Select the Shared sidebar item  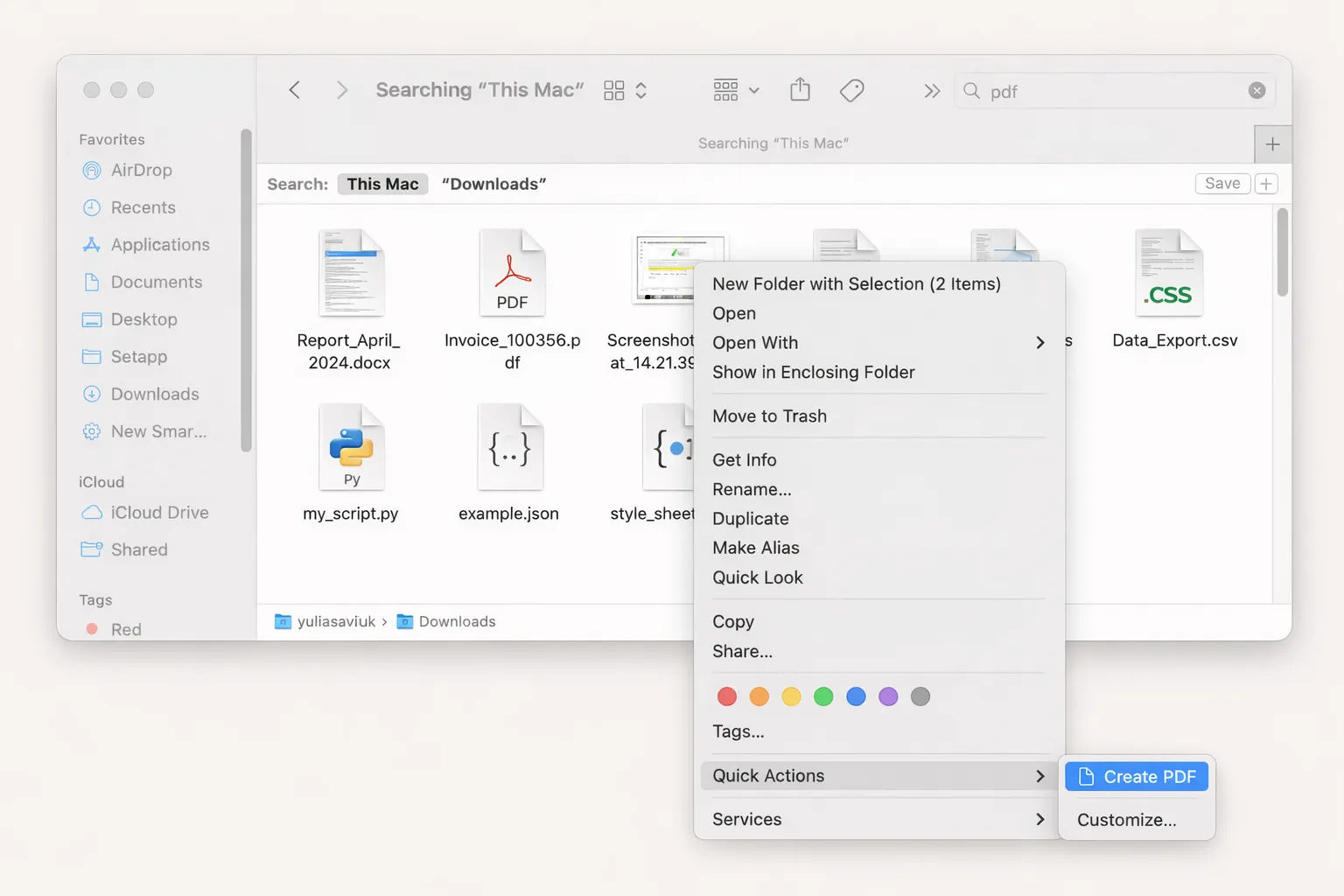point(140,549)
